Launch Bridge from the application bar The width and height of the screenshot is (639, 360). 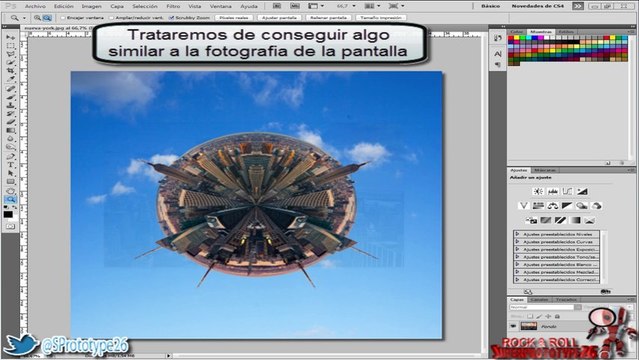point(277,6)
